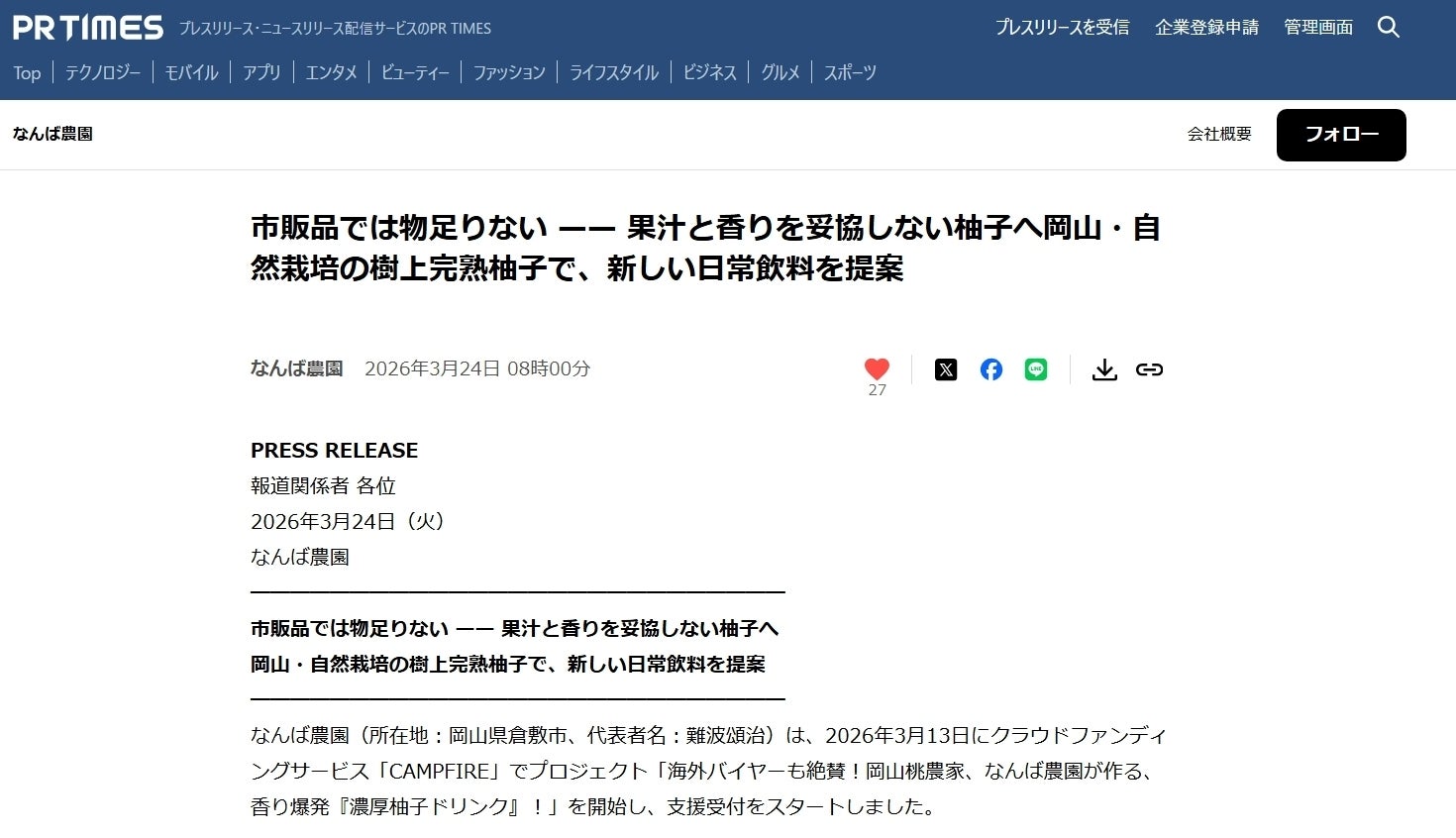Click なんば農園 author name beside date
Screen dimensions: 1456x838
tap(296, 368)
